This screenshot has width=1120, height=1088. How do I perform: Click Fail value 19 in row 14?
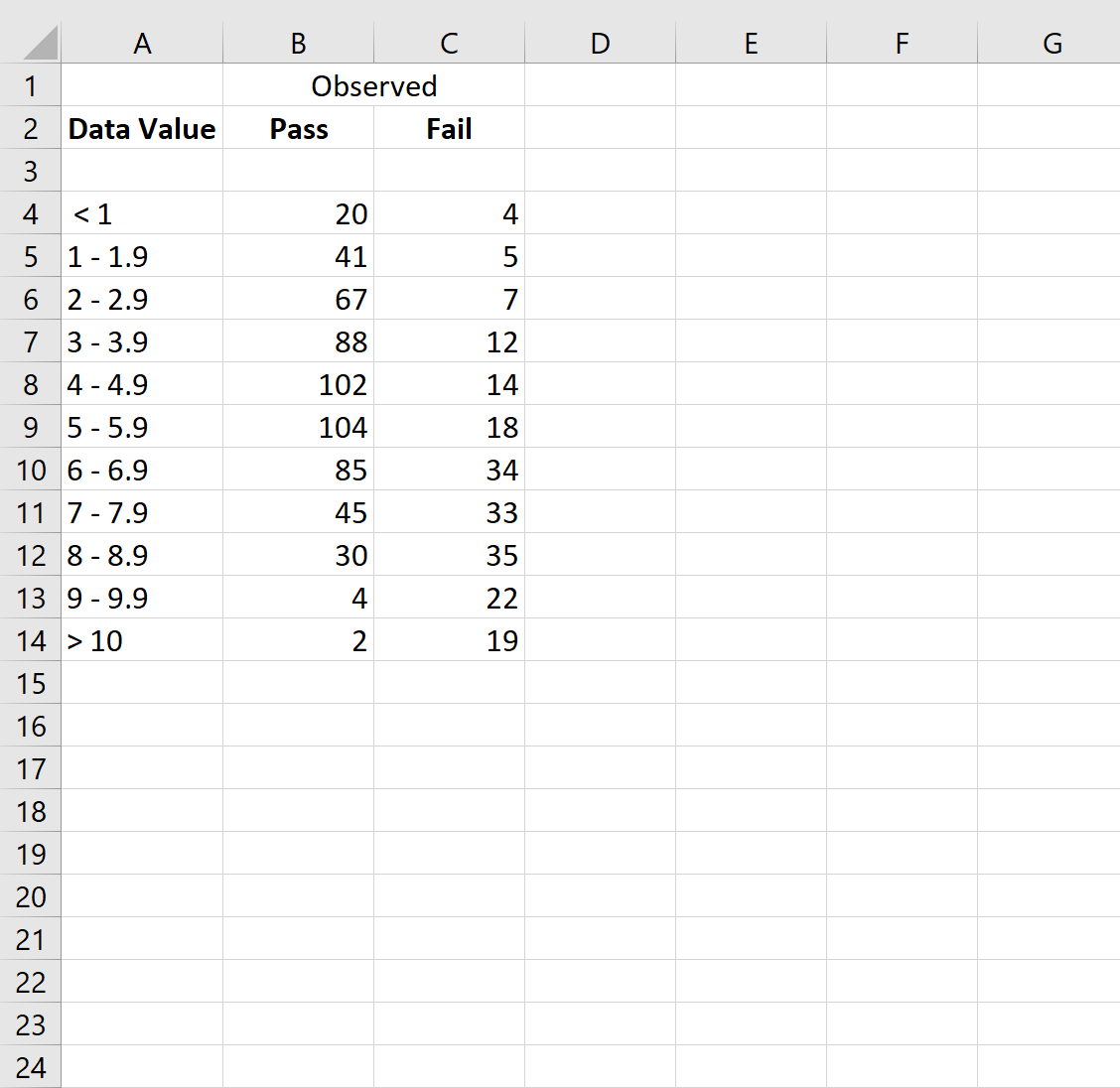[449, 640]
